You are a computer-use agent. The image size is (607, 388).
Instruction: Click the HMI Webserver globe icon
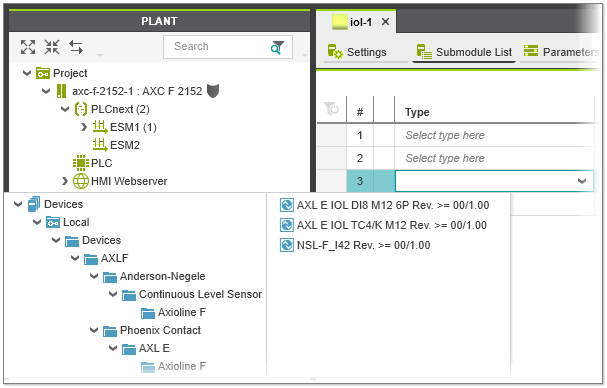coord(81,181)
